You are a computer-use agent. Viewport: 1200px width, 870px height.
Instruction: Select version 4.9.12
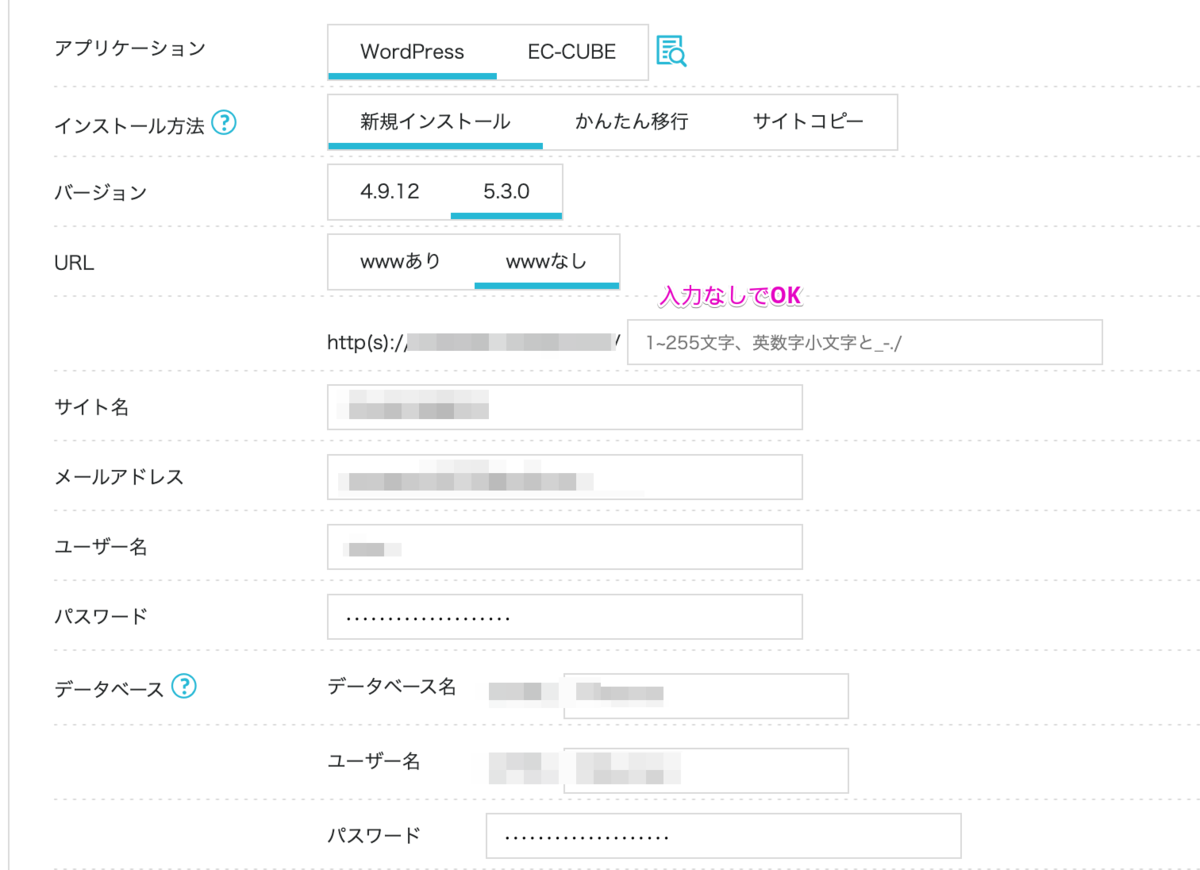coord(389,192)
